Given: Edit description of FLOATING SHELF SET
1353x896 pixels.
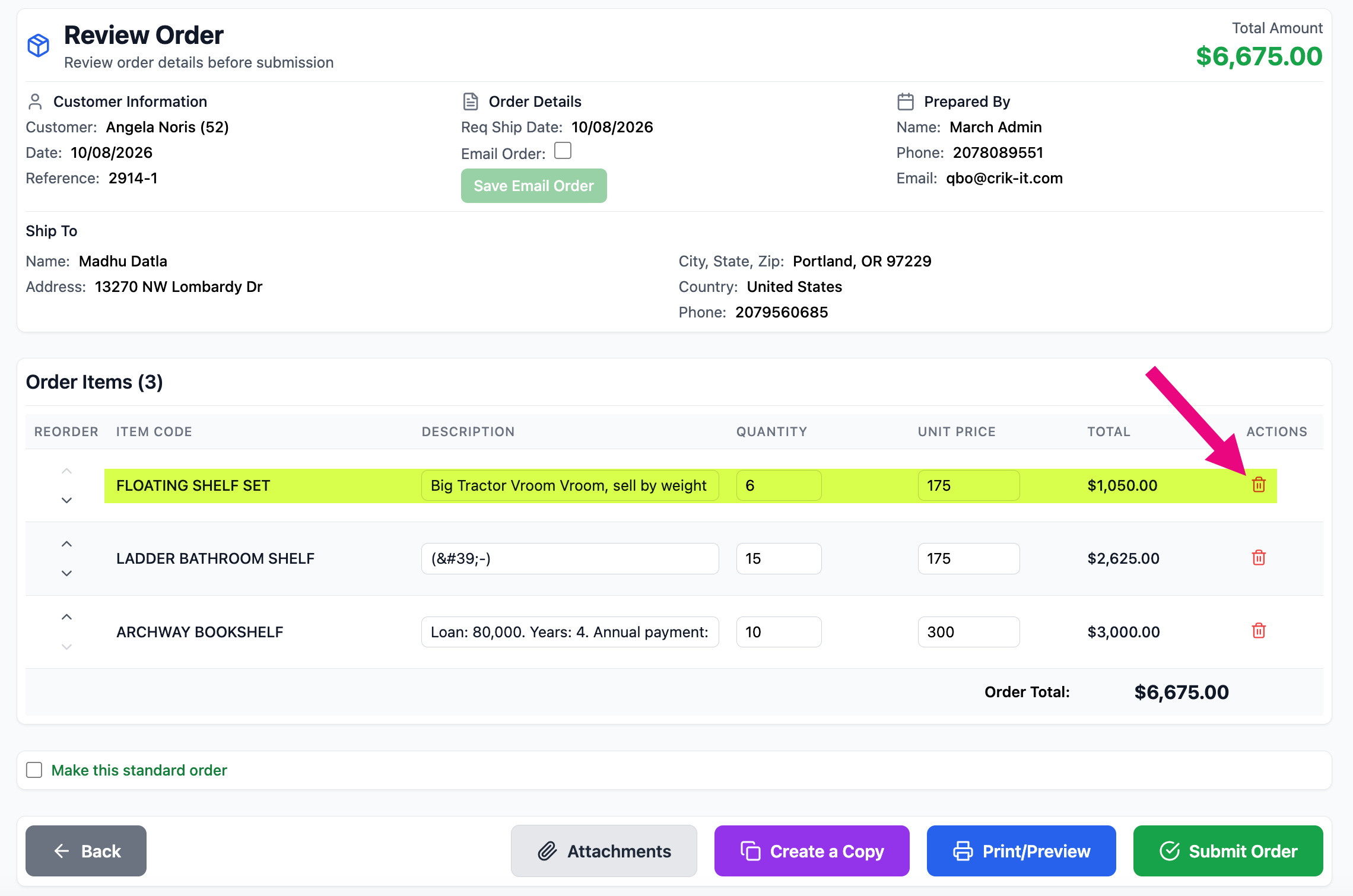Looking at the screenshot, I should 570,485.
